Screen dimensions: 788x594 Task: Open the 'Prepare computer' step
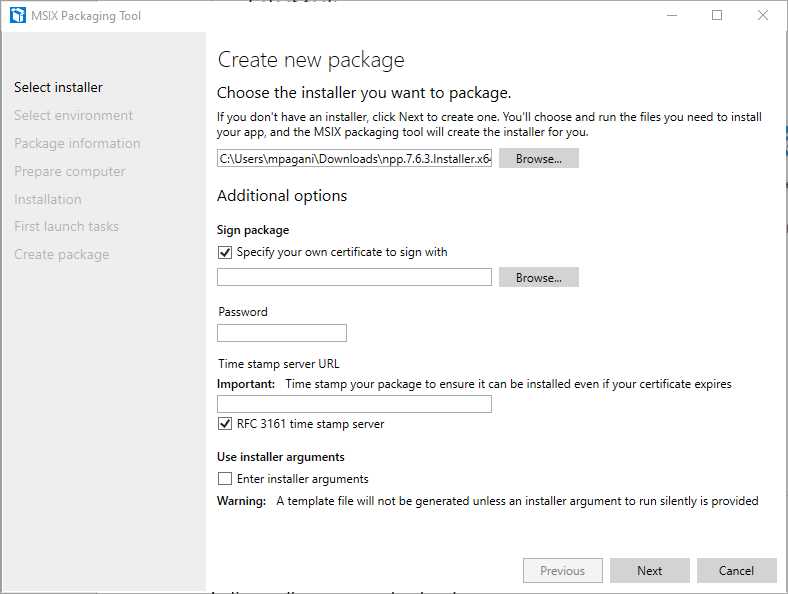click(x=70, y=171)
